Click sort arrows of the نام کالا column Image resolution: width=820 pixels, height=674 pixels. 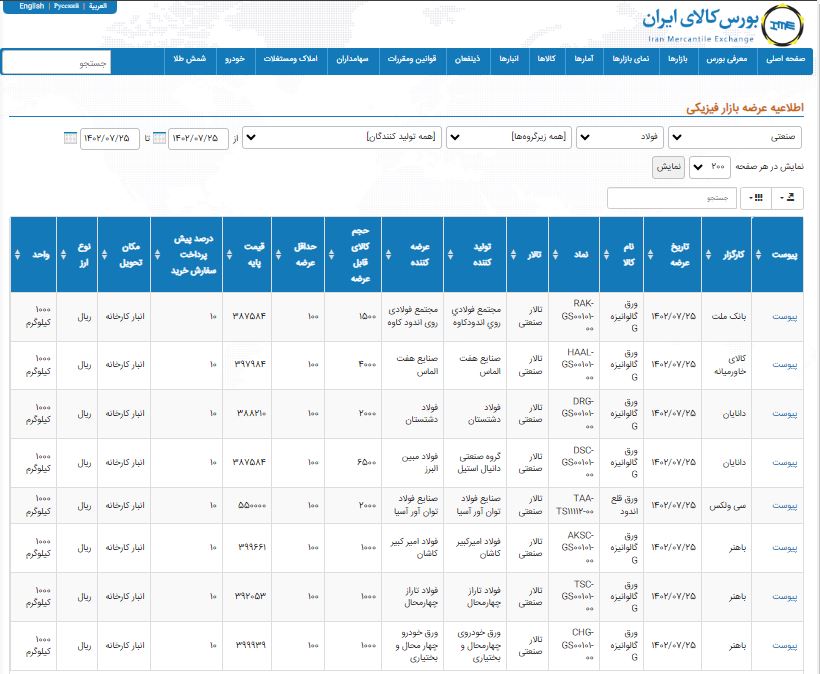(x=606, y=255)
